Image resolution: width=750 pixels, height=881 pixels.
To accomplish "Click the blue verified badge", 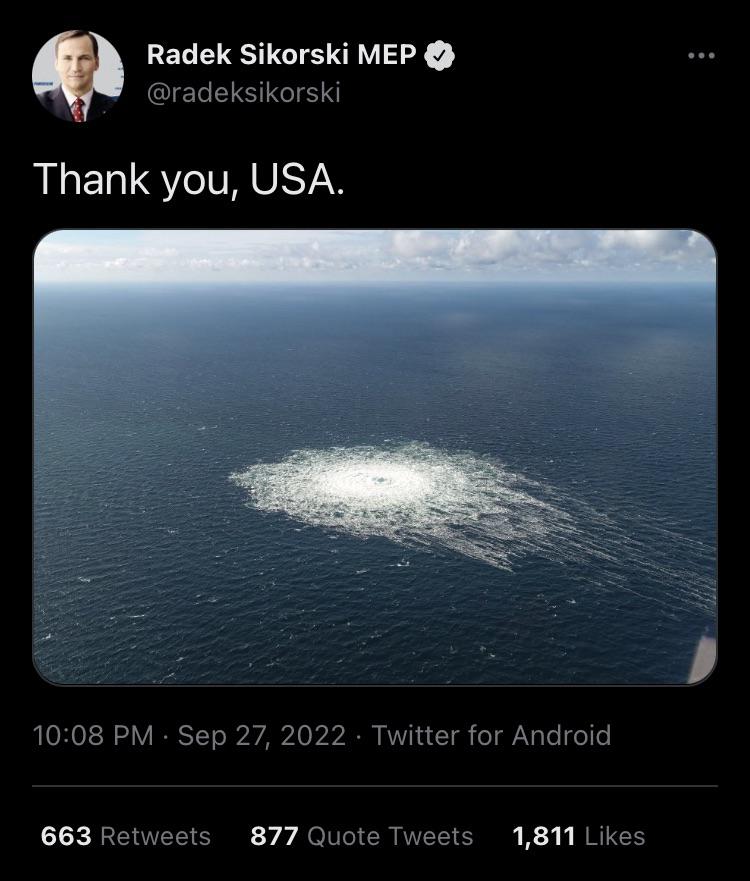I will point(440,56).
